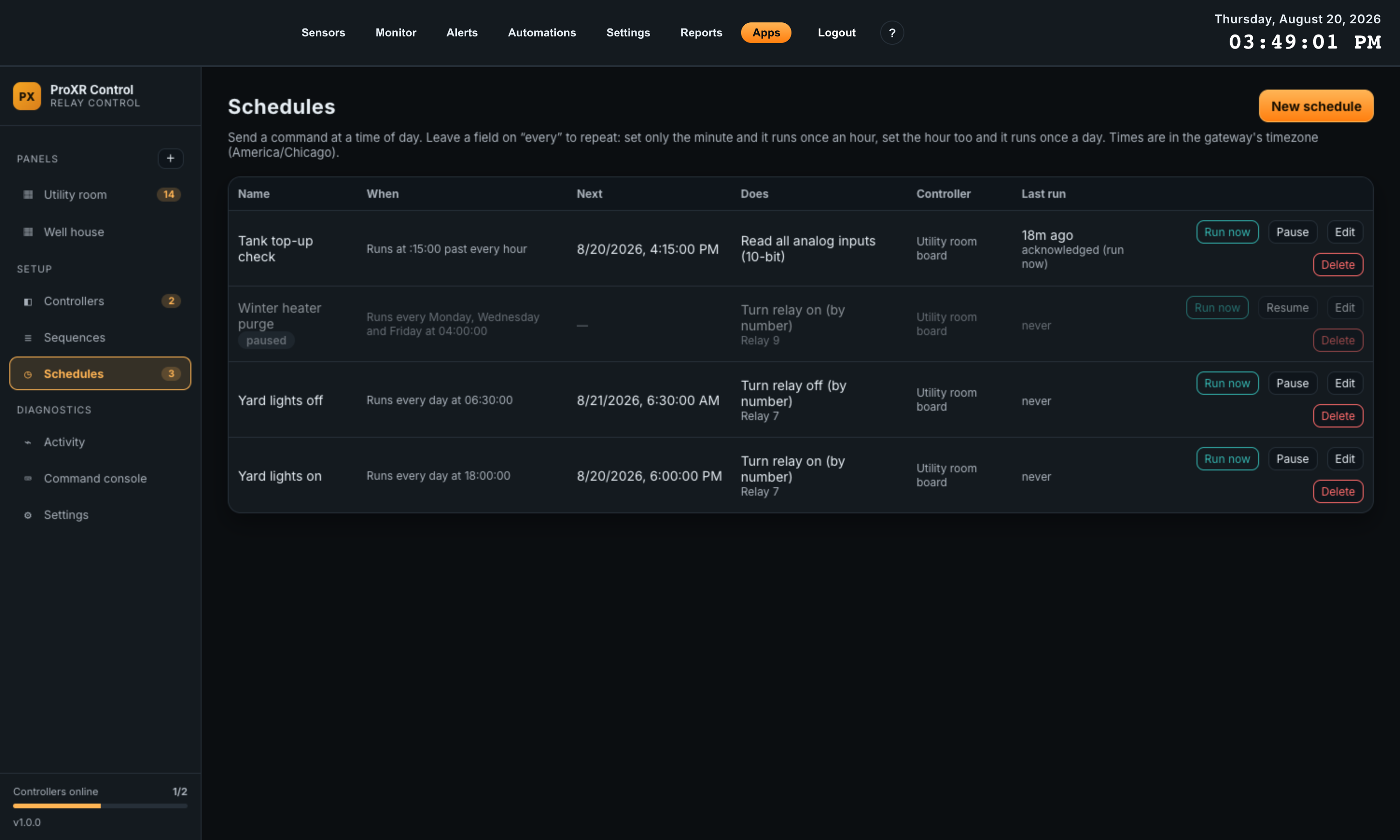The height and width of the screenshot is (840, 1400).
Task: Run Tank top-up check now
Action: [1227, 232]
